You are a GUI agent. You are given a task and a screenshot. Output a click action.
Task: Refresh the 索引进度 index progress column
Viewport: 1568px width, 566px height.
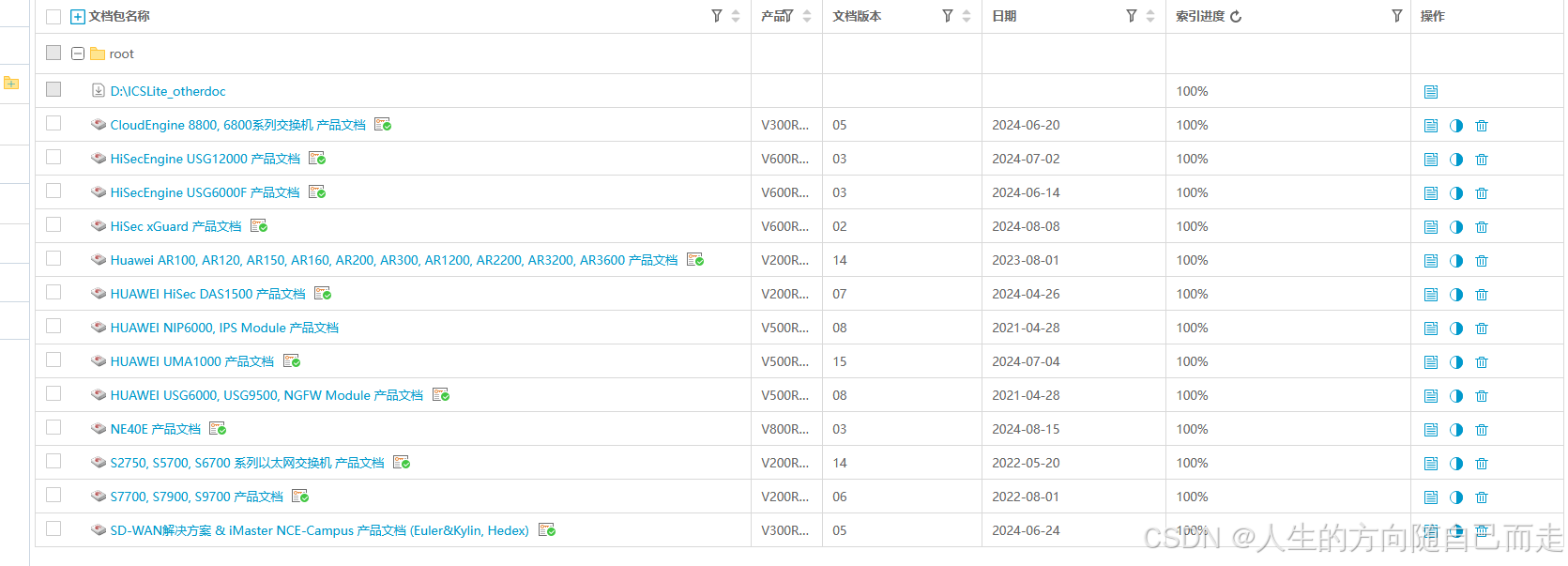1236,17
